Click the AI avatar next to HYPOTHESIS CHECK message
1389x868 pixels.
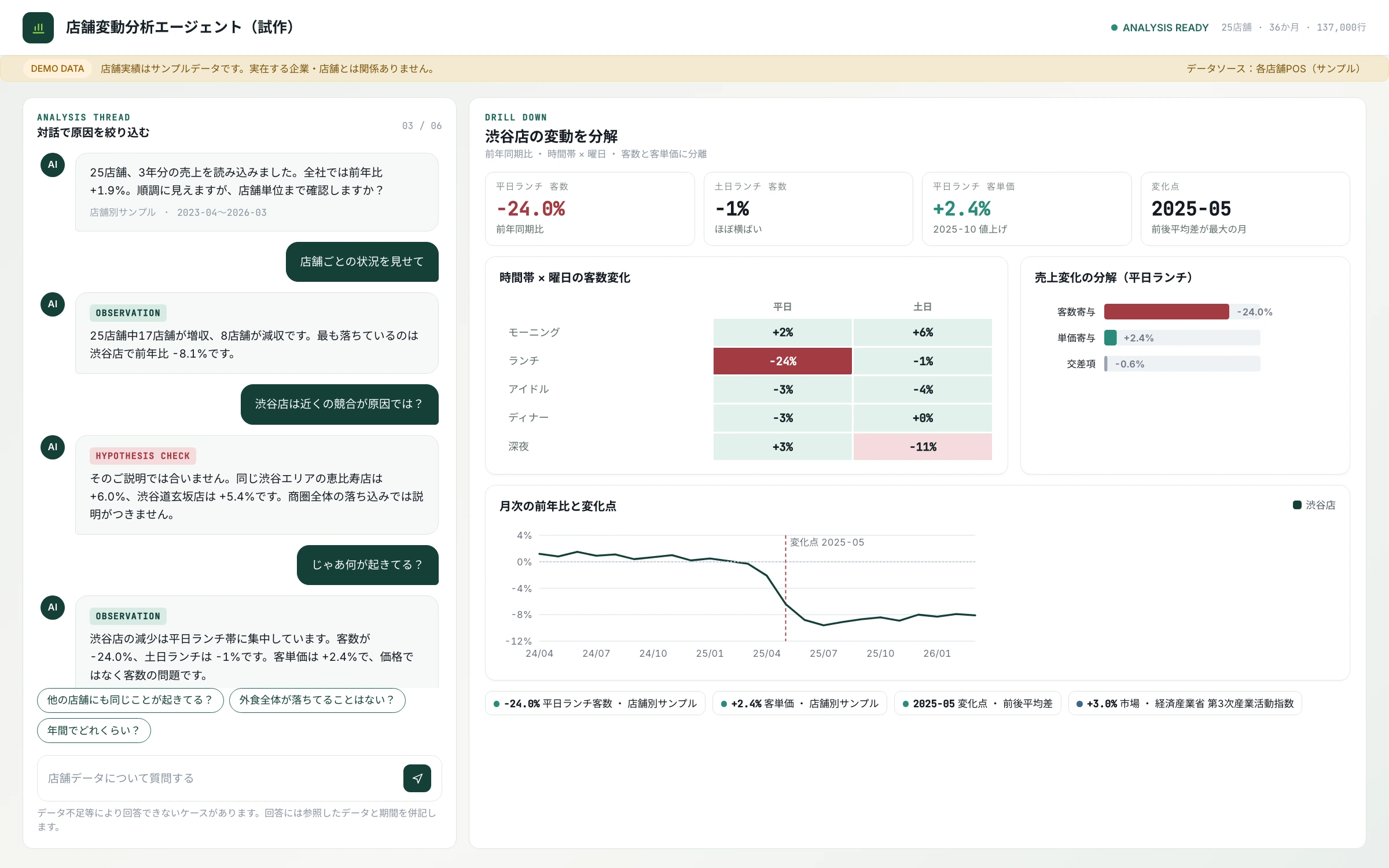click(53, 447)
